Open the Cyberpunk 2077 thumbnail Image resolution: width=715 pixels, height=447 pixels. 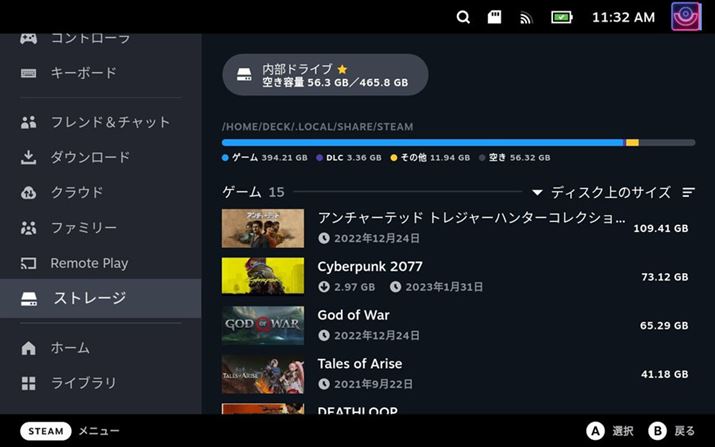[263, 277]
